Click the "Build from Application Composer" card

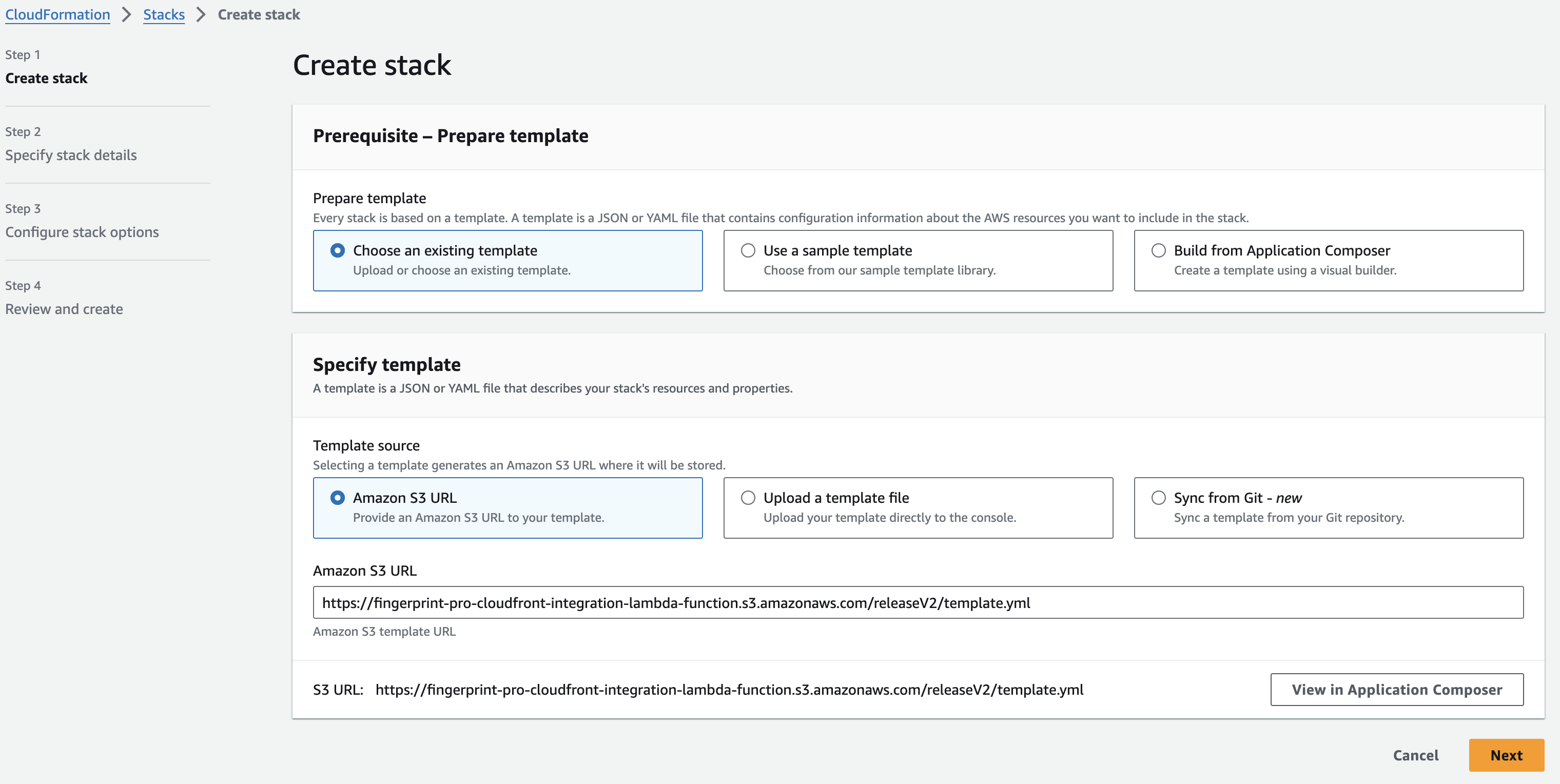coord(1329,260)
